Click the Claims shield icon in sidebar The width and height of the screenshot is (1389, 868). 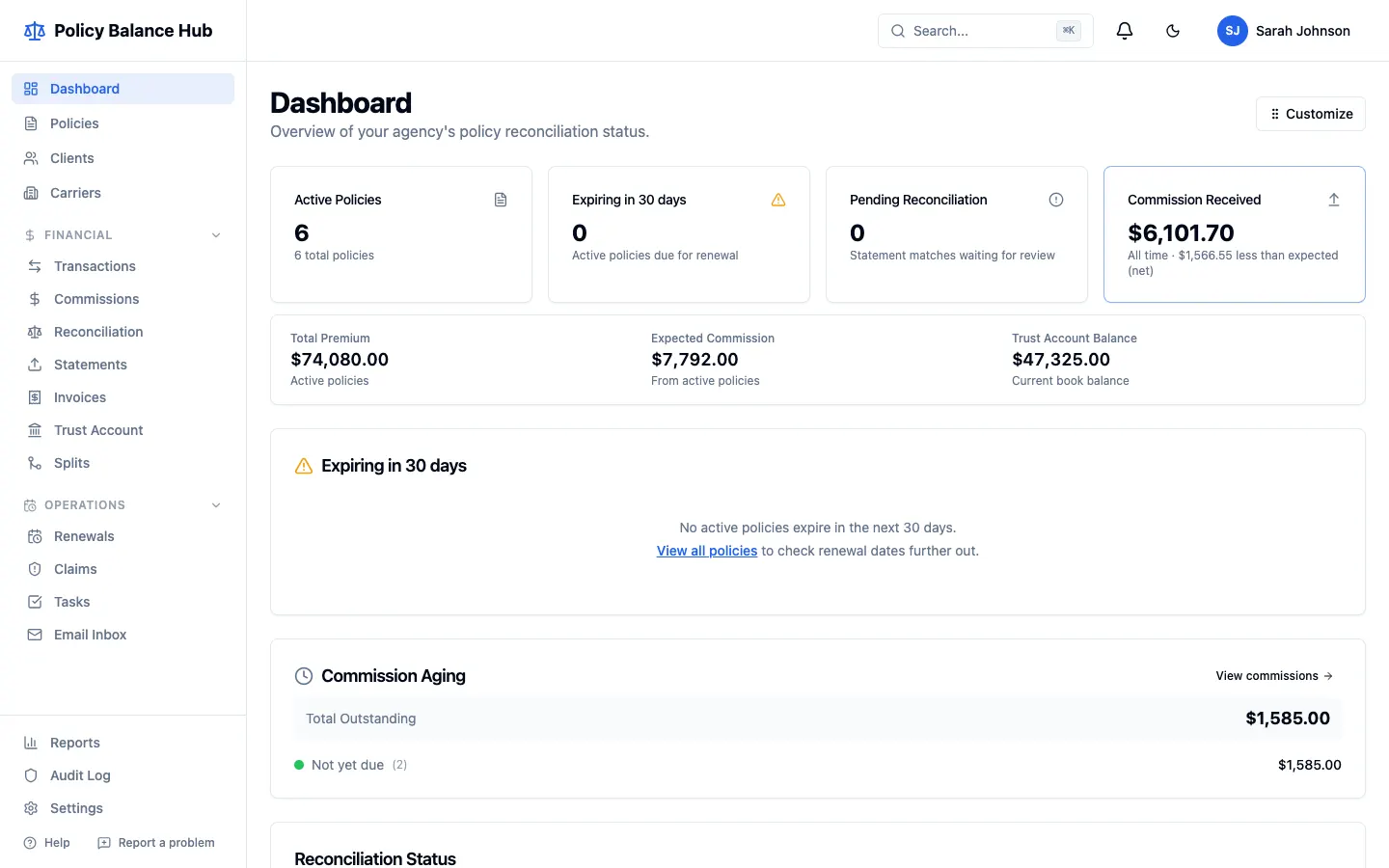35,569
